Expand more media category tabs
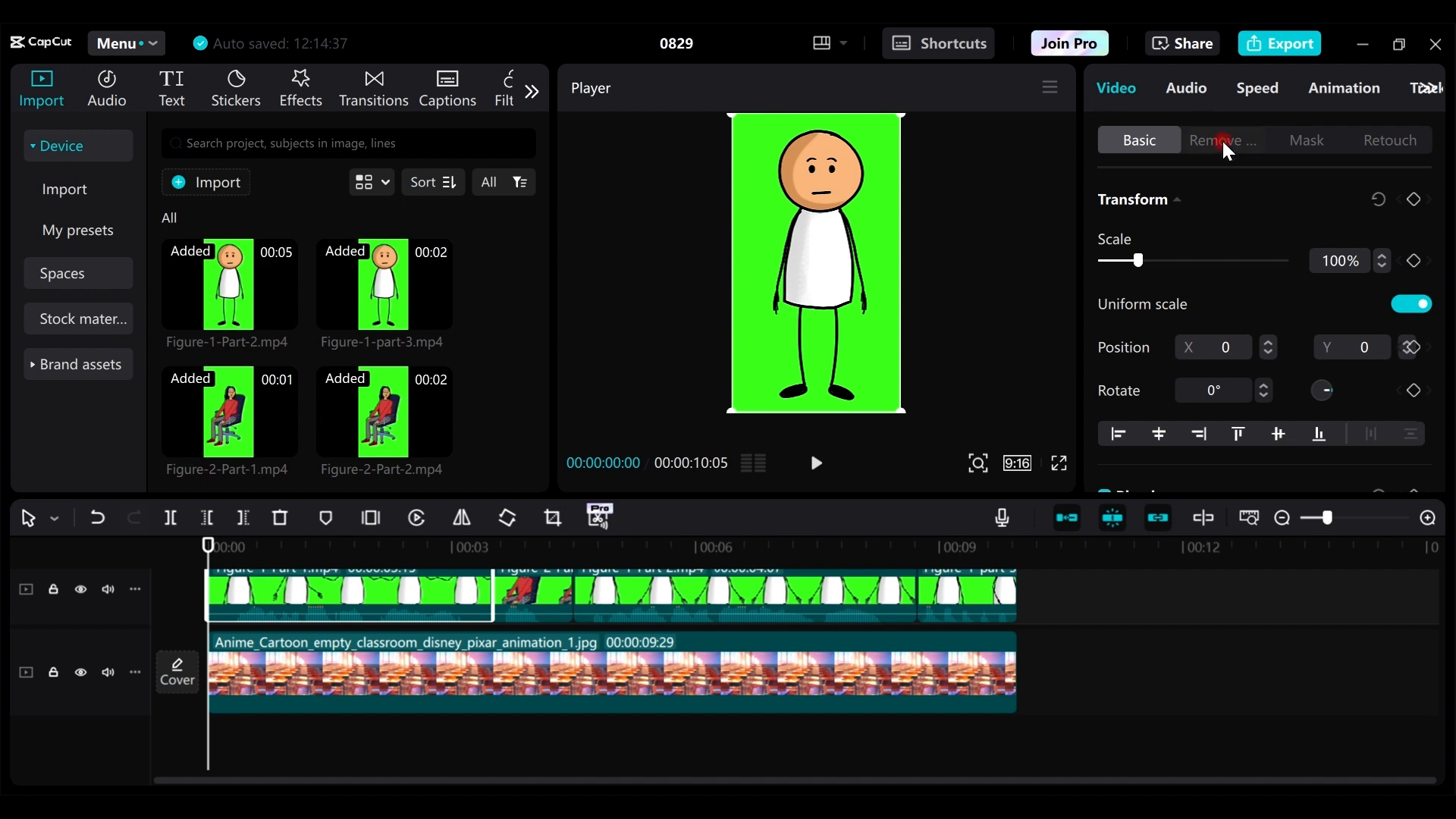The image size is (1456, 819). tap(532, 92)
